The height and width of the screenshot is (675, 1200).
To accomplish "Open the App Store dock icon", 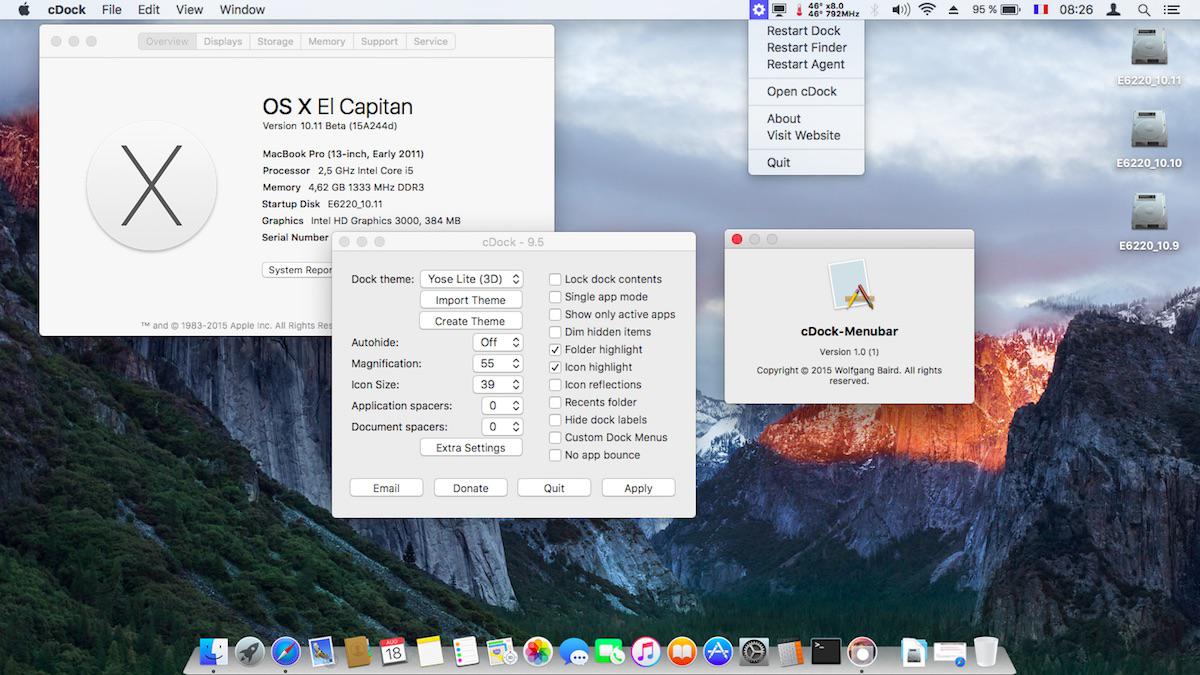I will 718,652.
